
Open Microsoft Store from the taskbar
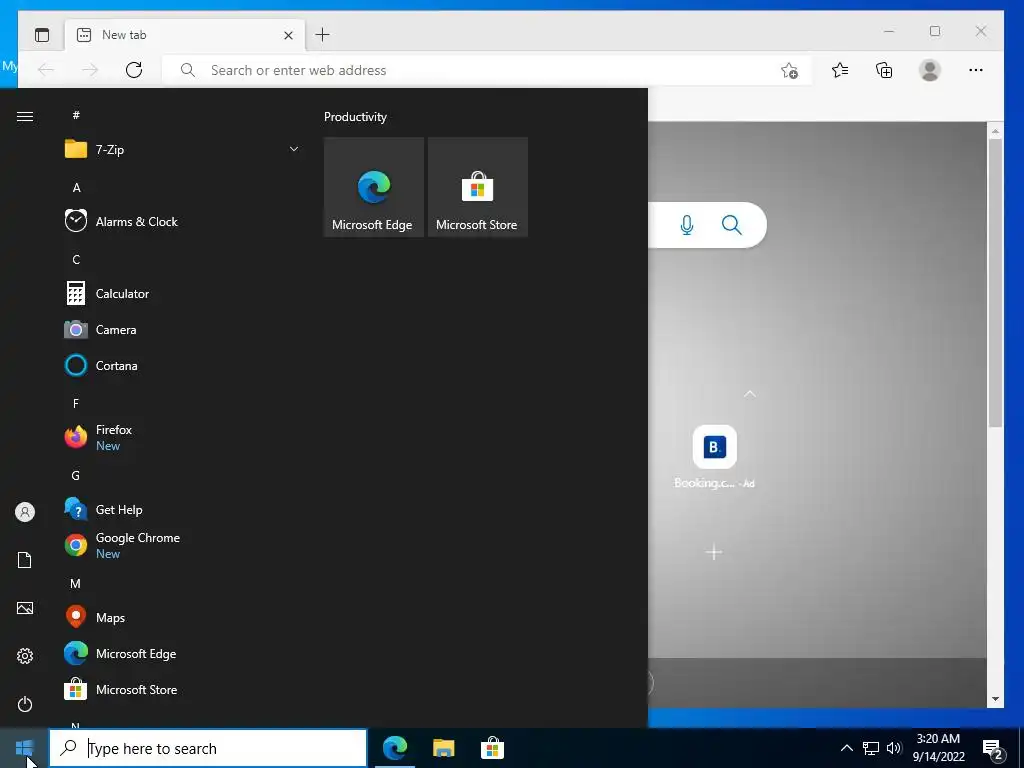492,748
